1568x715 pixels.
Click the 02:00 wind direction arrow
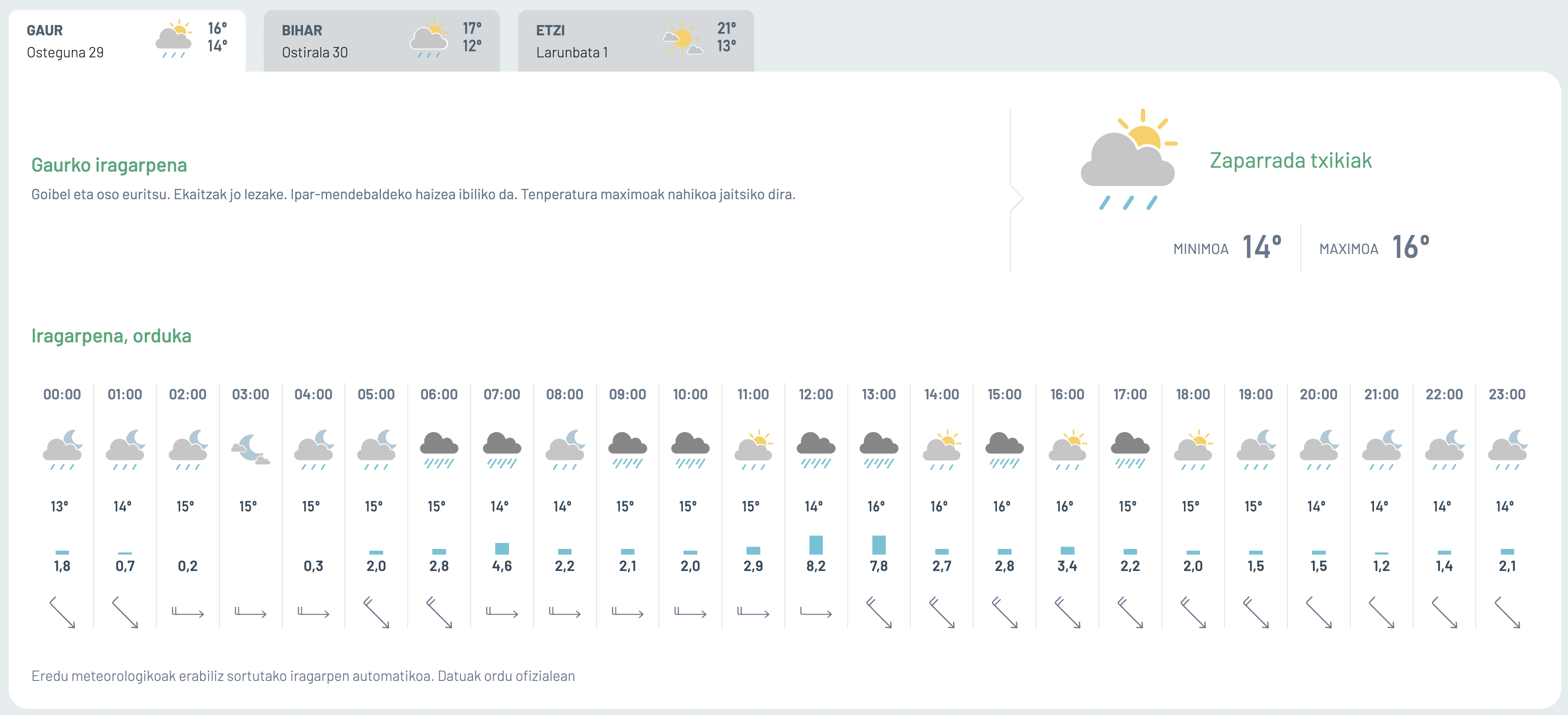(x=187, y=612)
